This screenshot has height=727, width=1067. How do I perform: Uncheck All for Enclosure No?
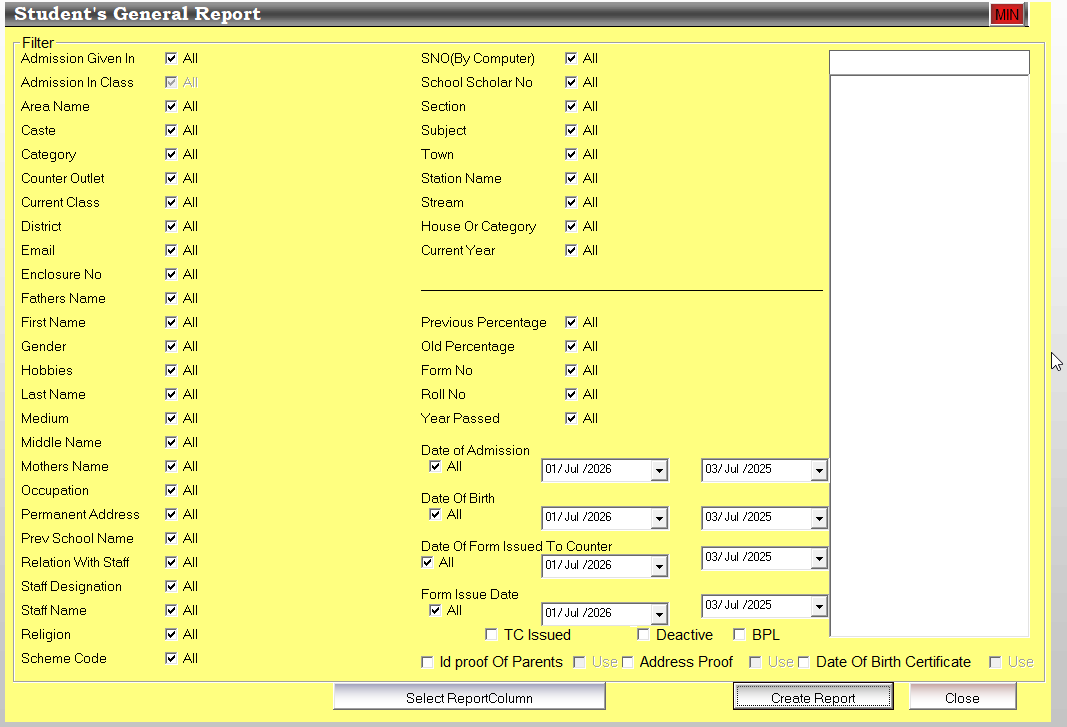[171, 274]
